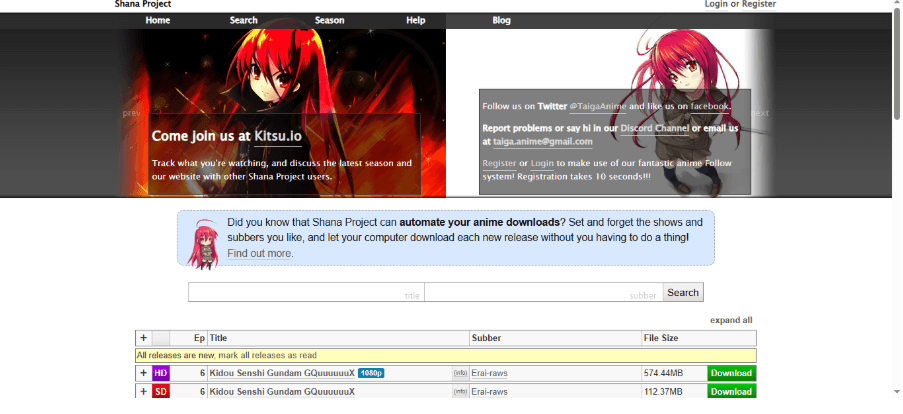
Task: Expand the HD Gundam GQuuuuuuX release row
Action: (x=143, y=373)
